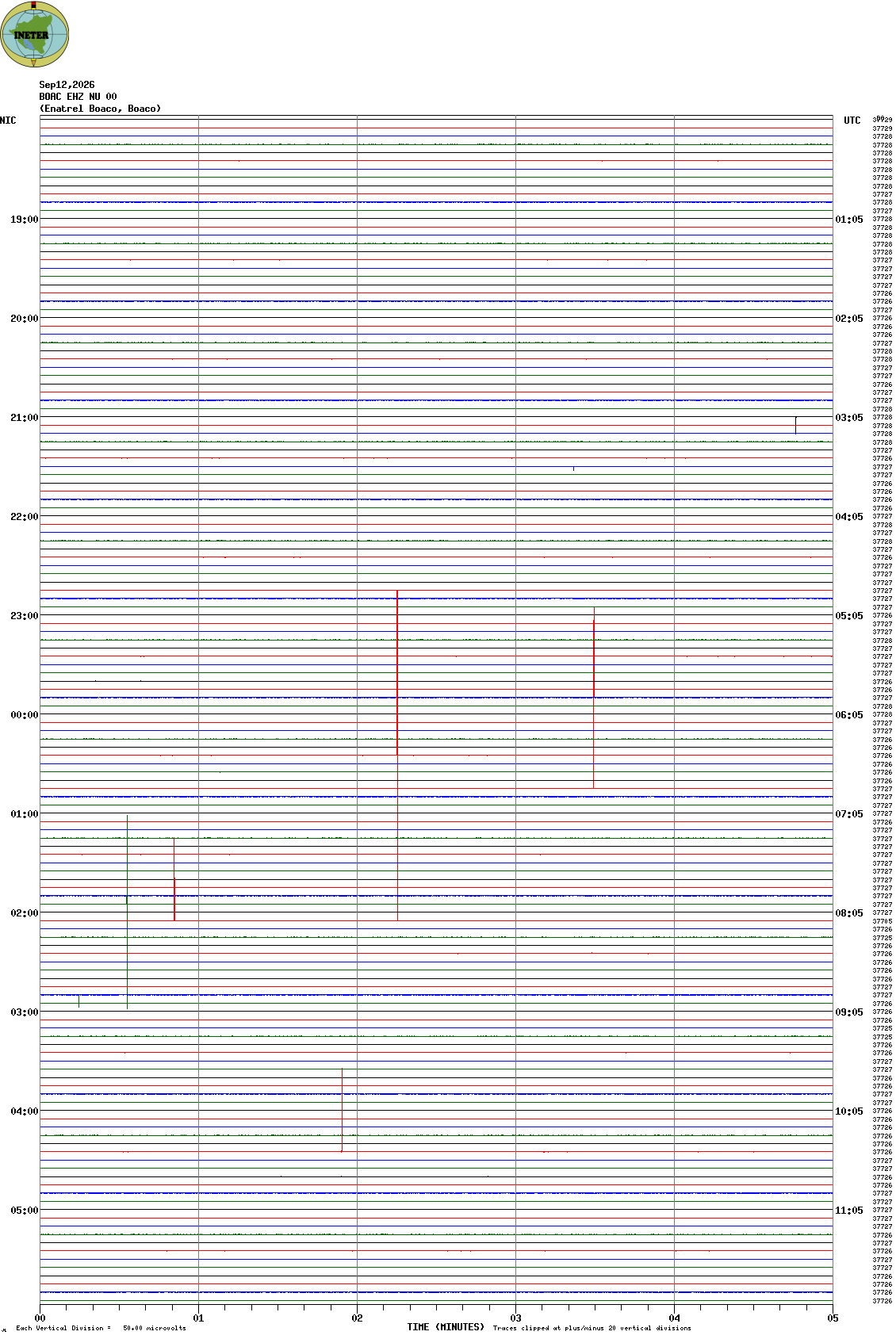Select the 19:00 local time label
The image size is (896, 1339).
click(x=24, y=220)
